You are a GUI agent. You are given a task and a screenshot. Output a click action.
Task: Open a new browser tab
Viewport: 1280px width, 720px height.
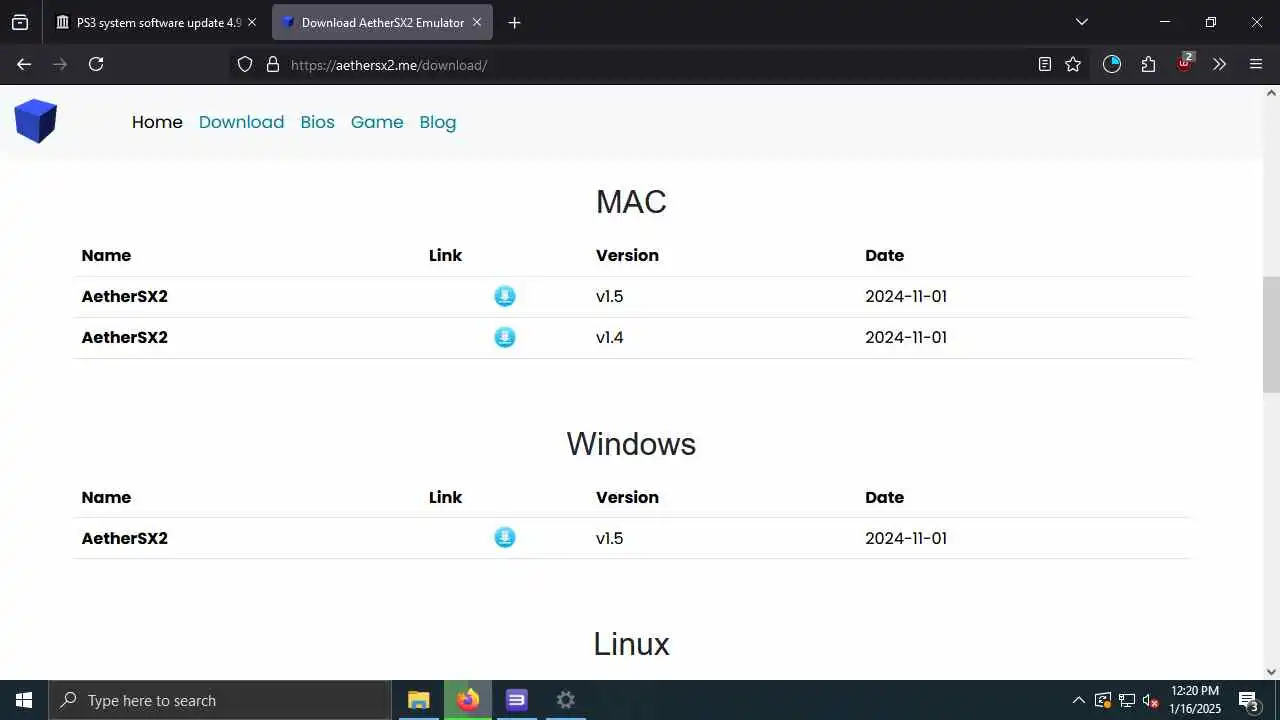pos(514,22)
